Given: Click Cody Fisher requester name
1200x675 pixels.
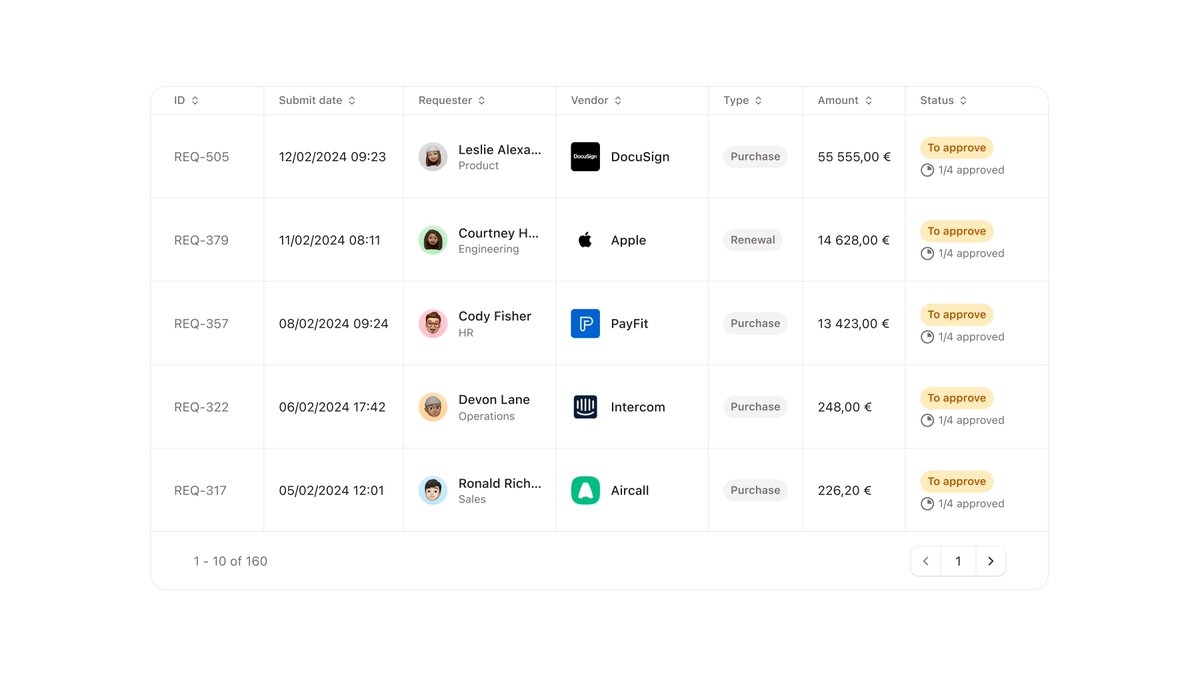Looking at the screenshot, I should tap(495, 316).
